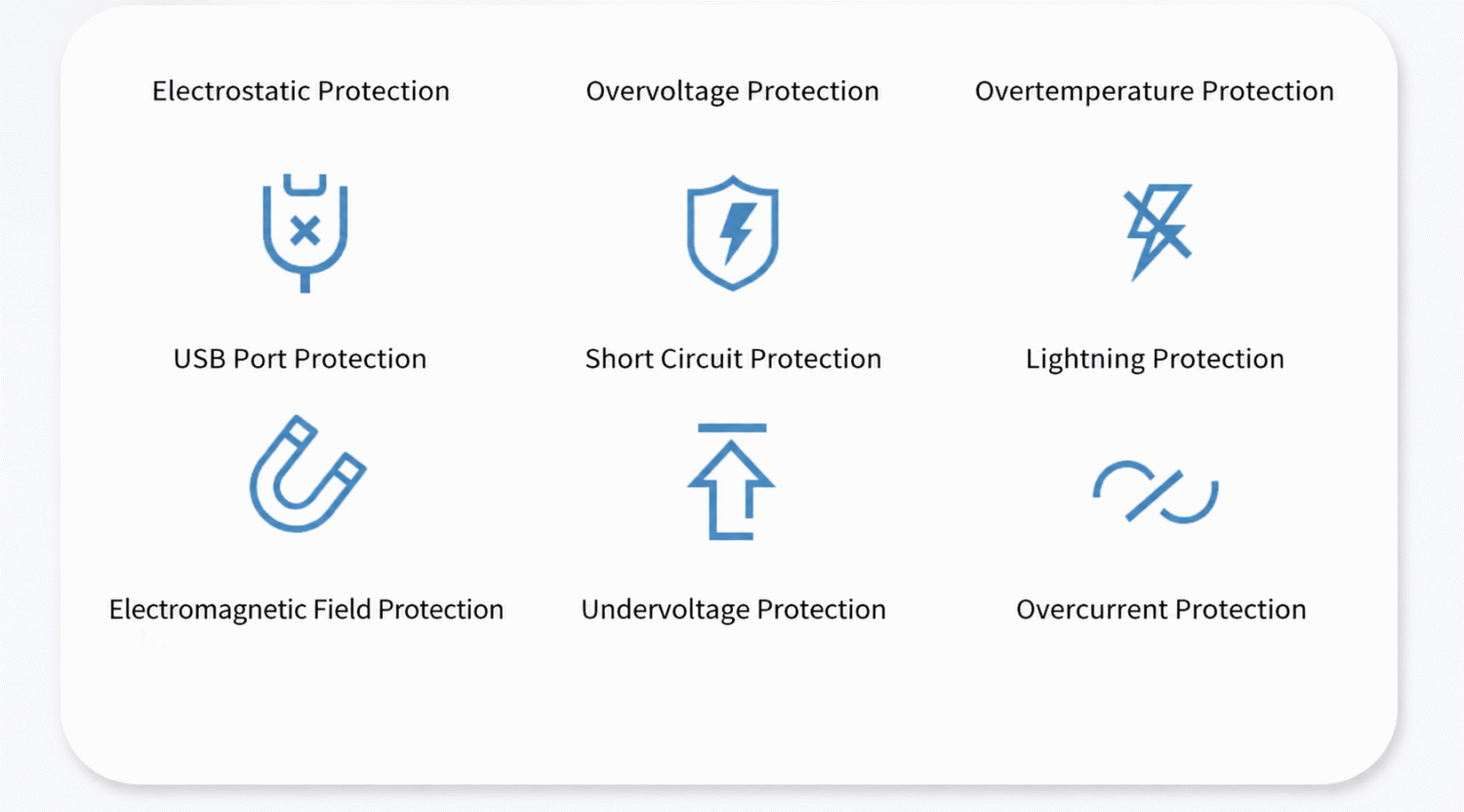1464x812 pixels.
Task: Select Short Circuit Protection text
Action: 733,359
